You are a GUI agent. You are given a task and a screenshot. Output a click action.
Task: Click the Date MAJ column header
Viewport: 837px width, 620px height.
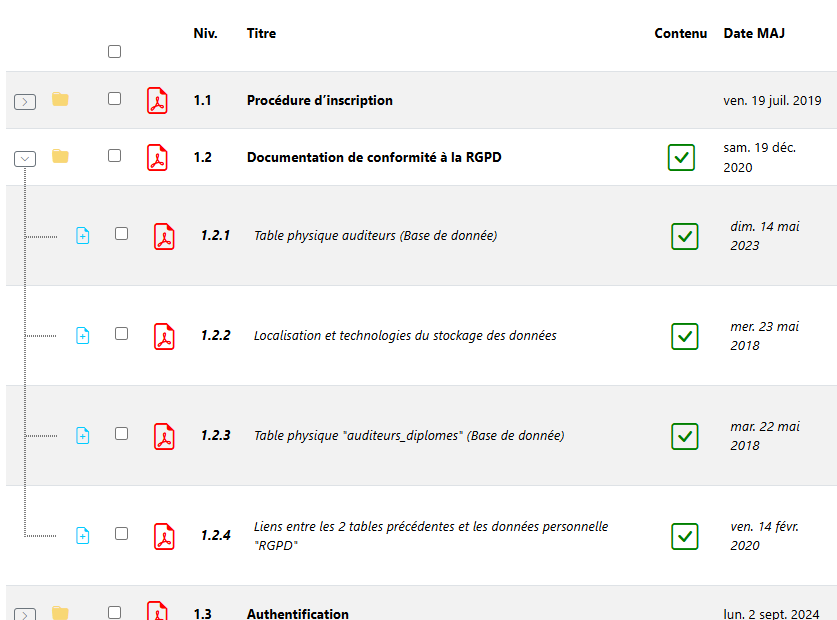(x=754, y=33)
